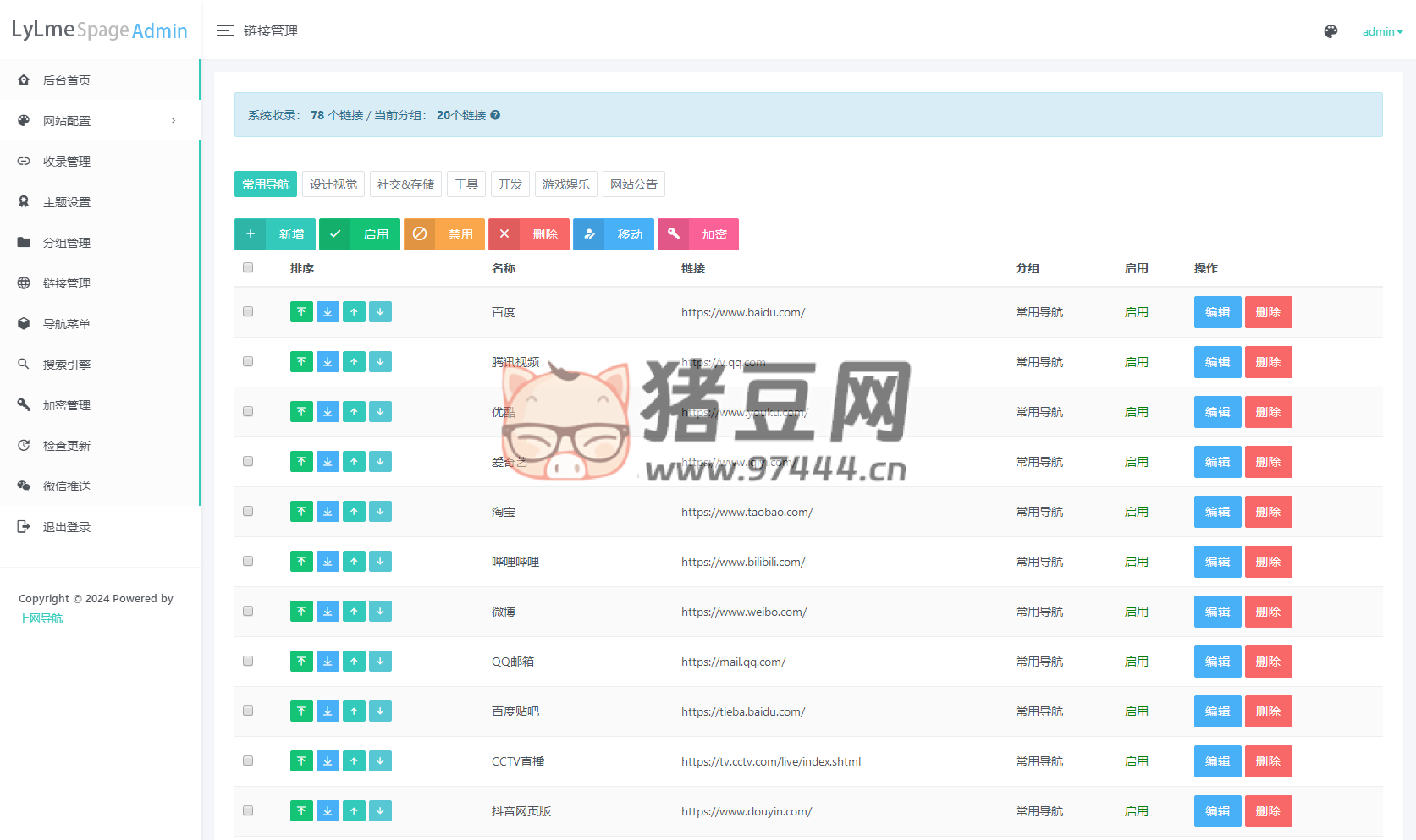
Task: Open 分组管理 in the sidebar
Action: click(x=67, y=243)
